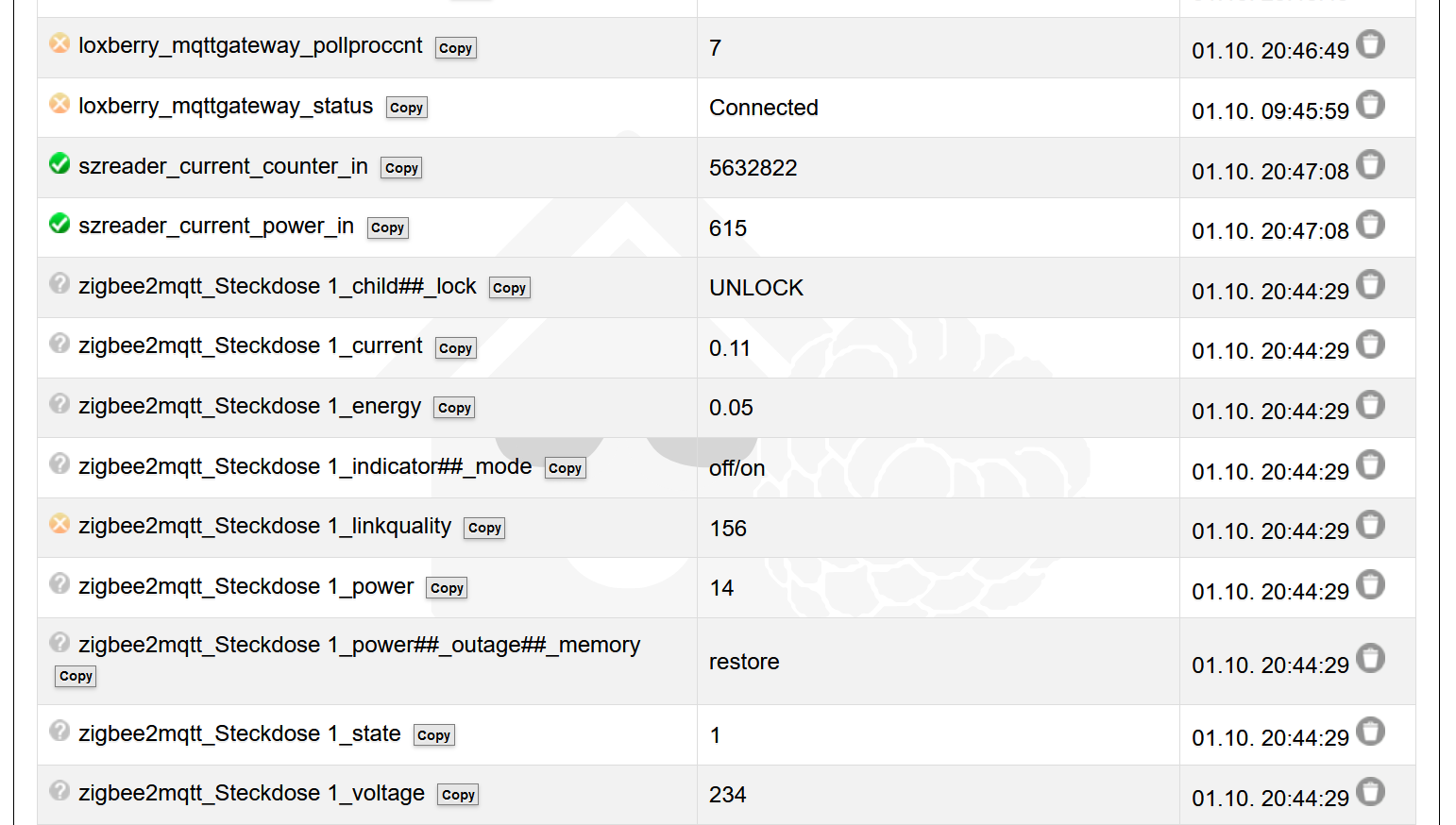Copy the loxberry_mqttgateway_pollproccnt topic name
This screenshot has width=1456, height=825.
click(x=455, y=48)
